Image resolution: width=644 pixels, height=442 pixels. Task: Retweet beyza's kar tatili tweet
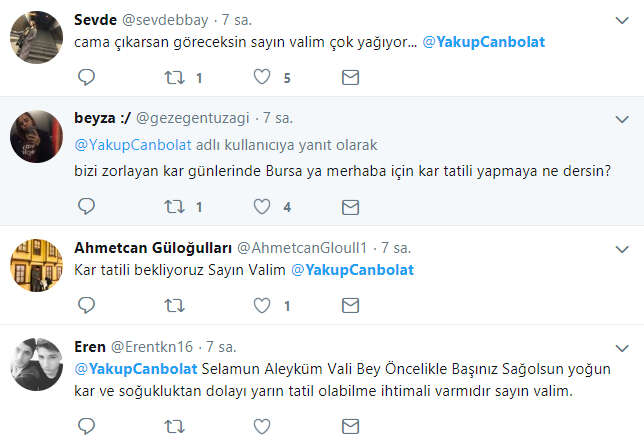pyautogui.click(x=172, y=207)
